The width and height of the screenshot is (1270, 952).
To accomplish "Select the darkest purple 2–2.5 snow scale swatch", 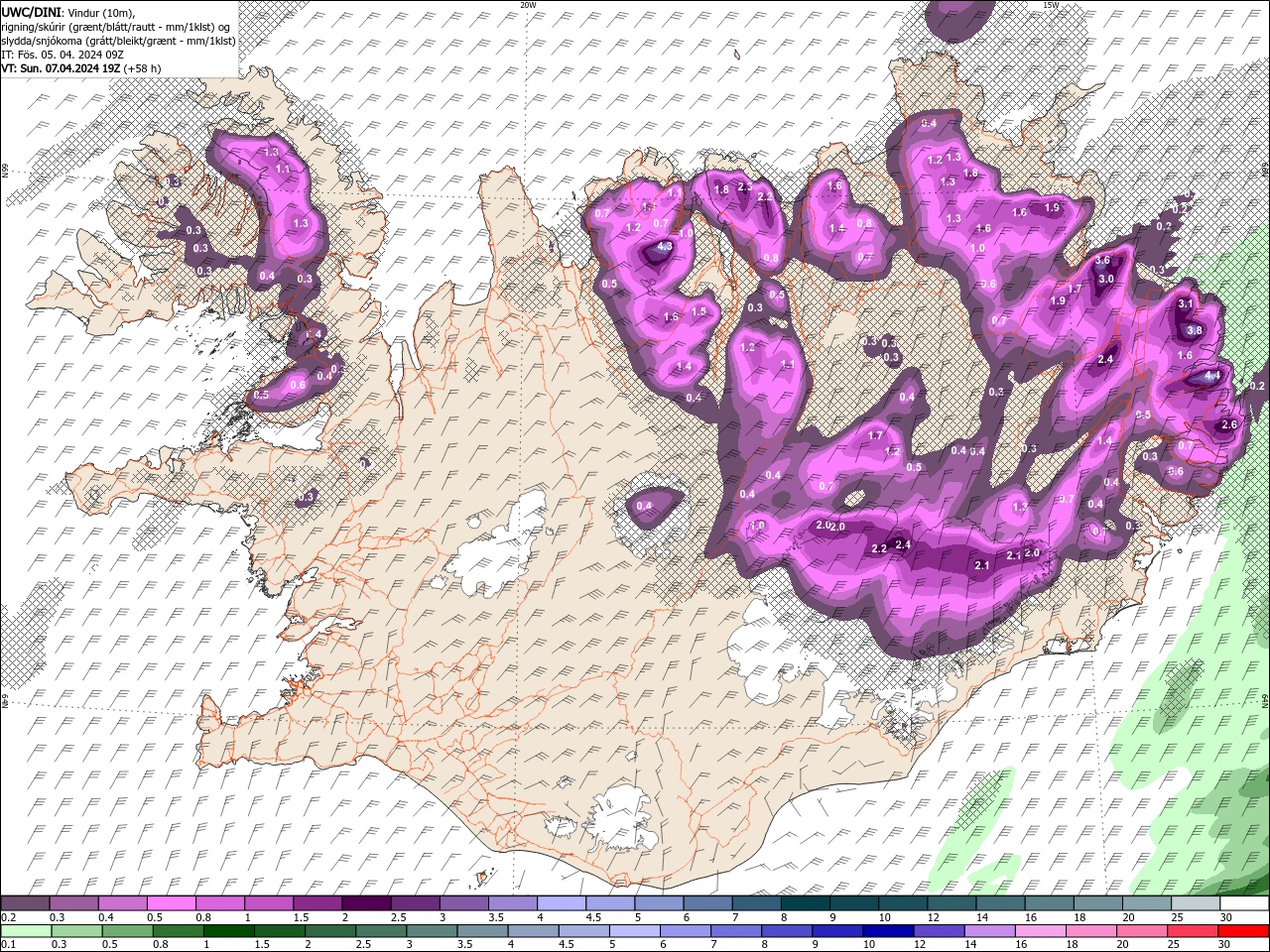I will pos(366,903).
